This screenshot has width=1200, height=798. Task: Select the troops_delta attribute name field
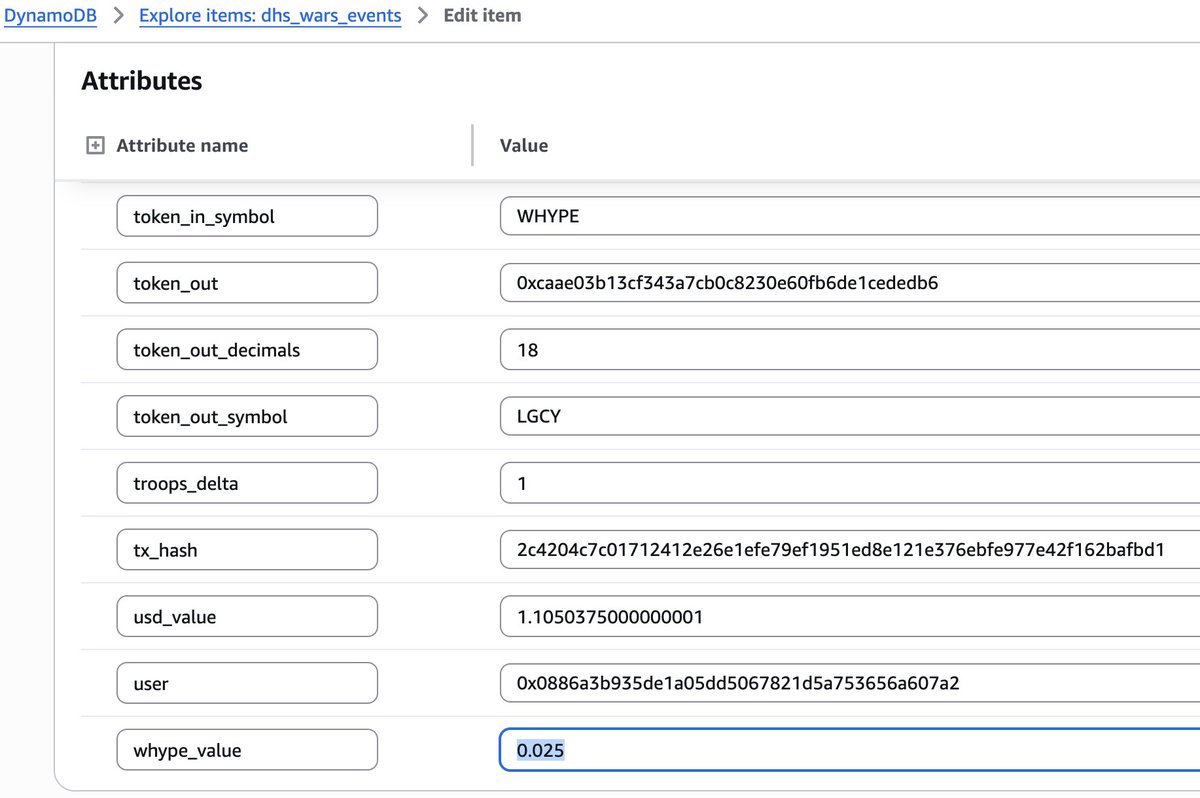click(247, 483)
